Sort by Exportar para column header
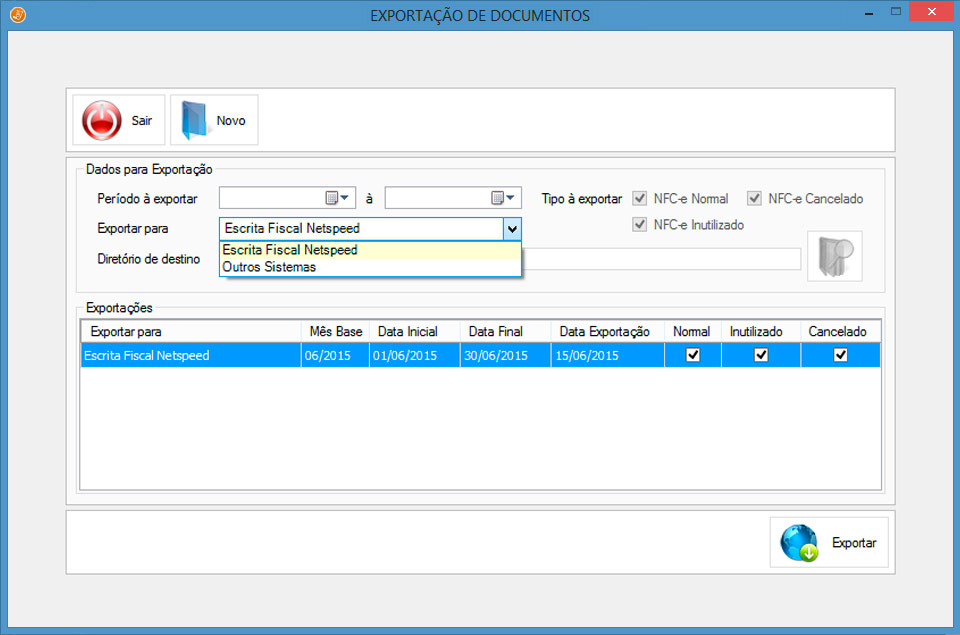This screenshot has height=635, width=960. [x=190, y=332]
